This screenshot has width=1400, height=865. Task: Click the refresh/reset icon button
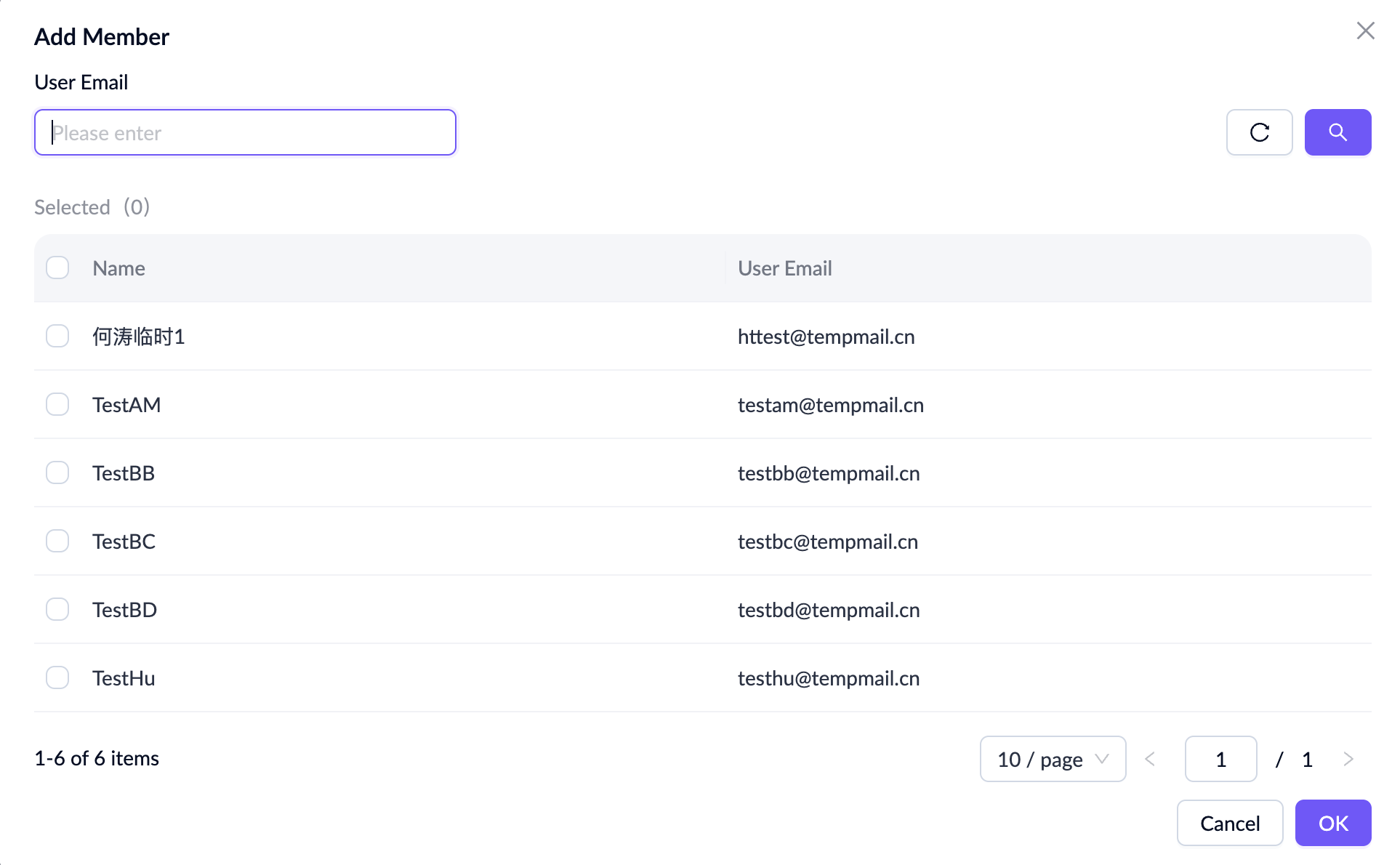coord(1258,132)
